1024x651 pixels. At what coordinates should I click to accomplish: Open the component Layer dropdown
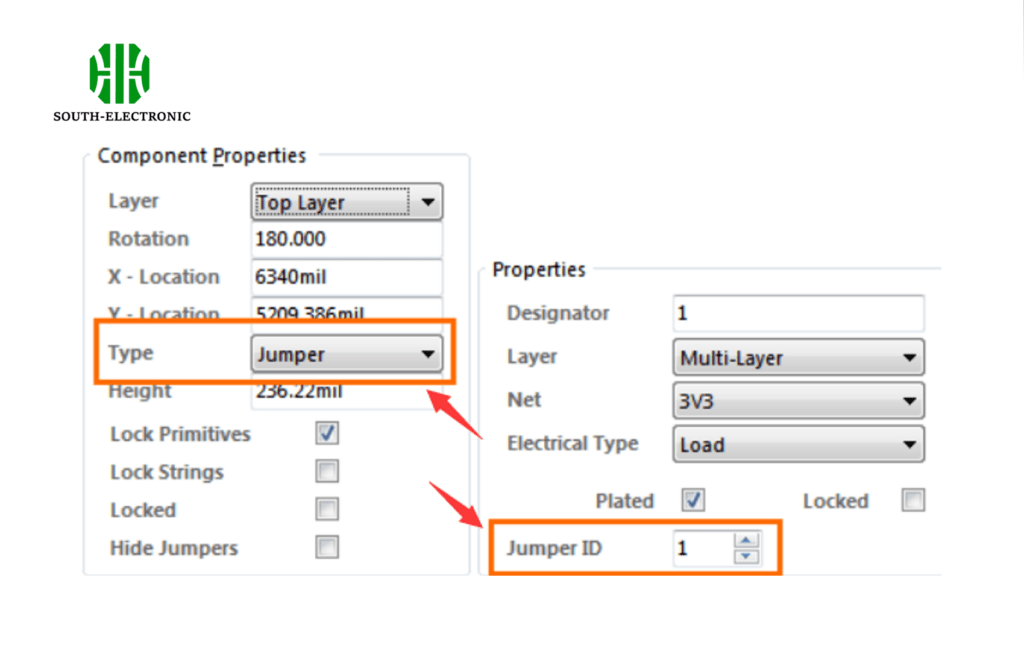(x=345, y=202)
